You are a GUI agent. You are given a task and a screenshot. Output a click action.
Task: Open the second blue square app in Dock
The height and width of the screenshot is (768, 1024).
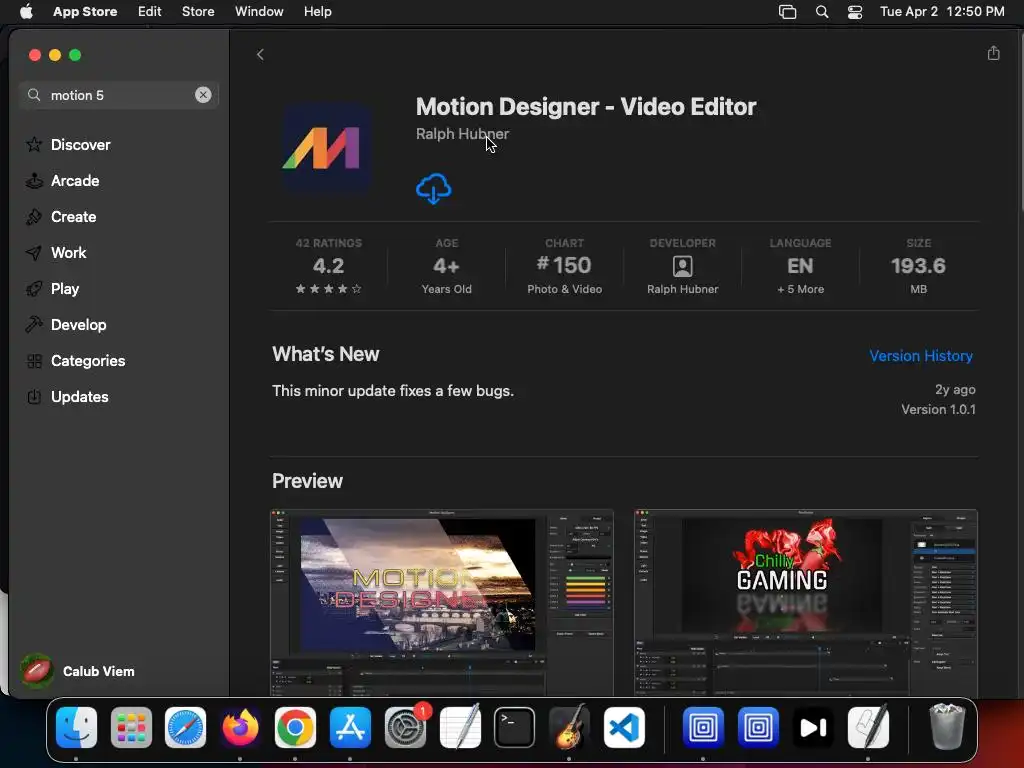coord(758,728)
